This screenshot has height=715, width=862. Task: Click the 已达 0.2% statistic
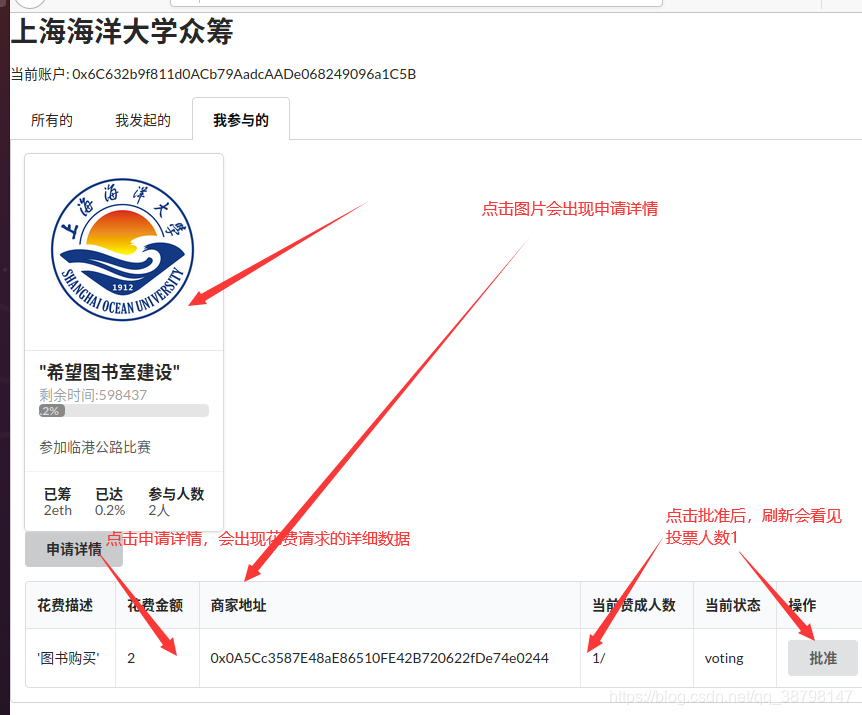coord(110,502)
